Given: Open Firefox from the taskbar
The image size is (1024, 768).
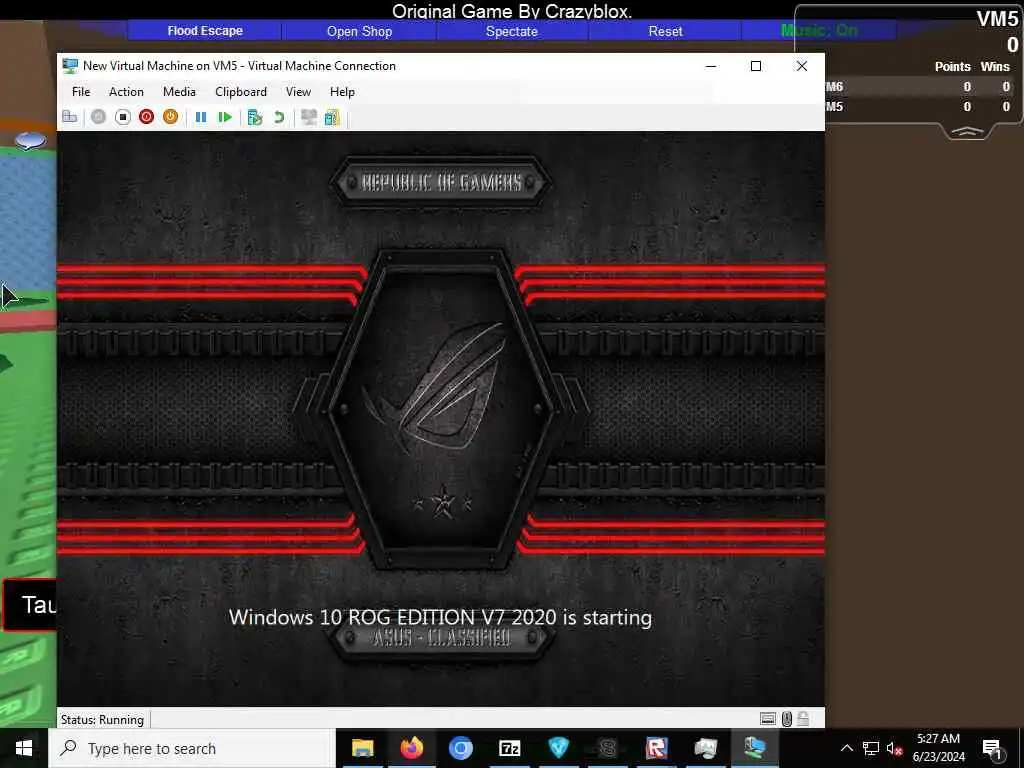Looking at the screenshot, I should pyautogui.click(x=411, y=748).
